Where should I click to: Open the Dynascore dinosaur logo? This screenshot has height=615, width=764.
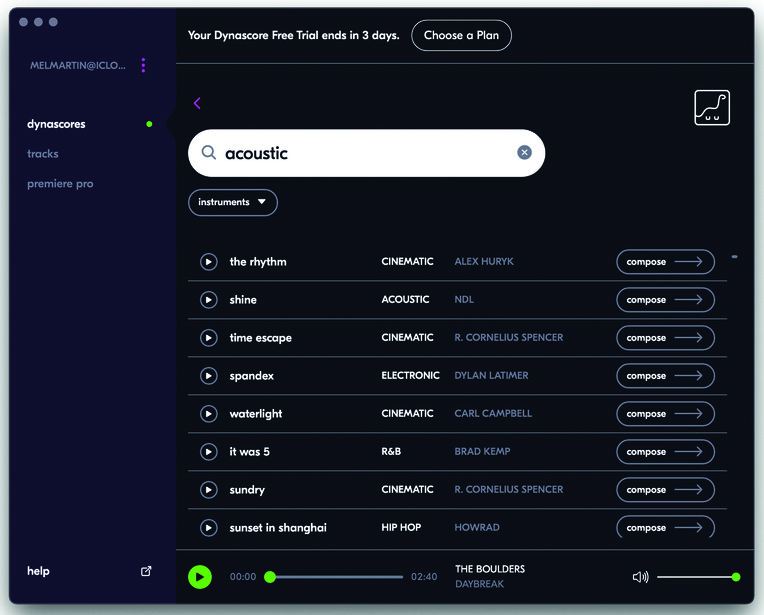click(712, 108)
